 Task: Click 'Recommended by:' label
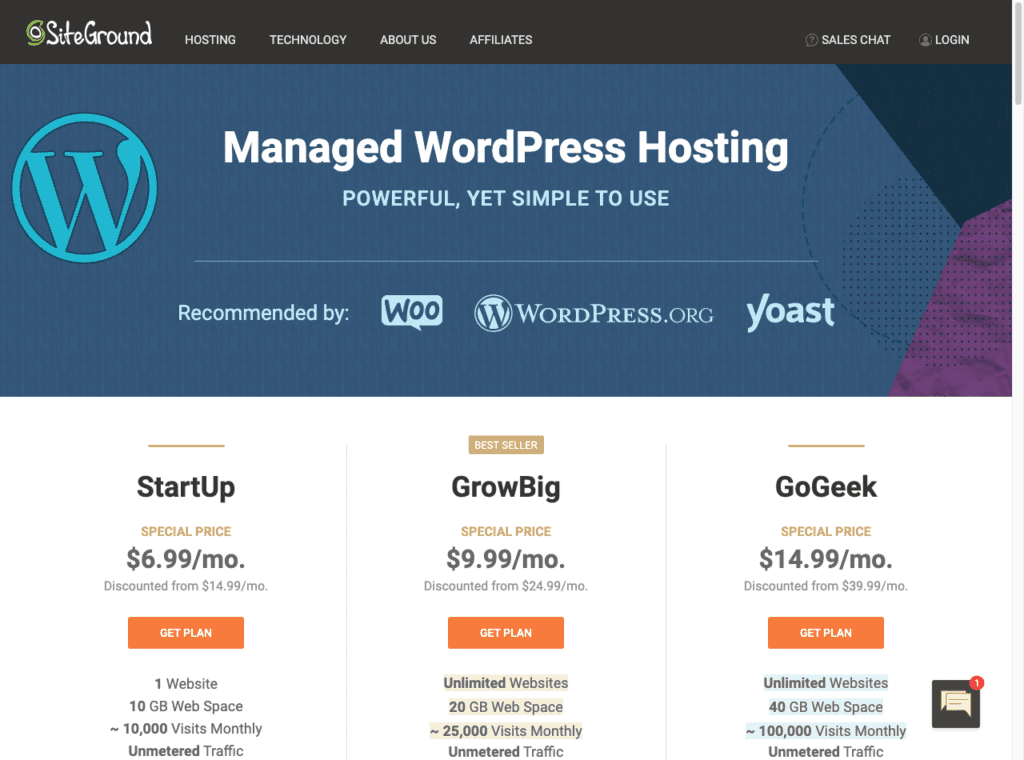tap(264, 313)
